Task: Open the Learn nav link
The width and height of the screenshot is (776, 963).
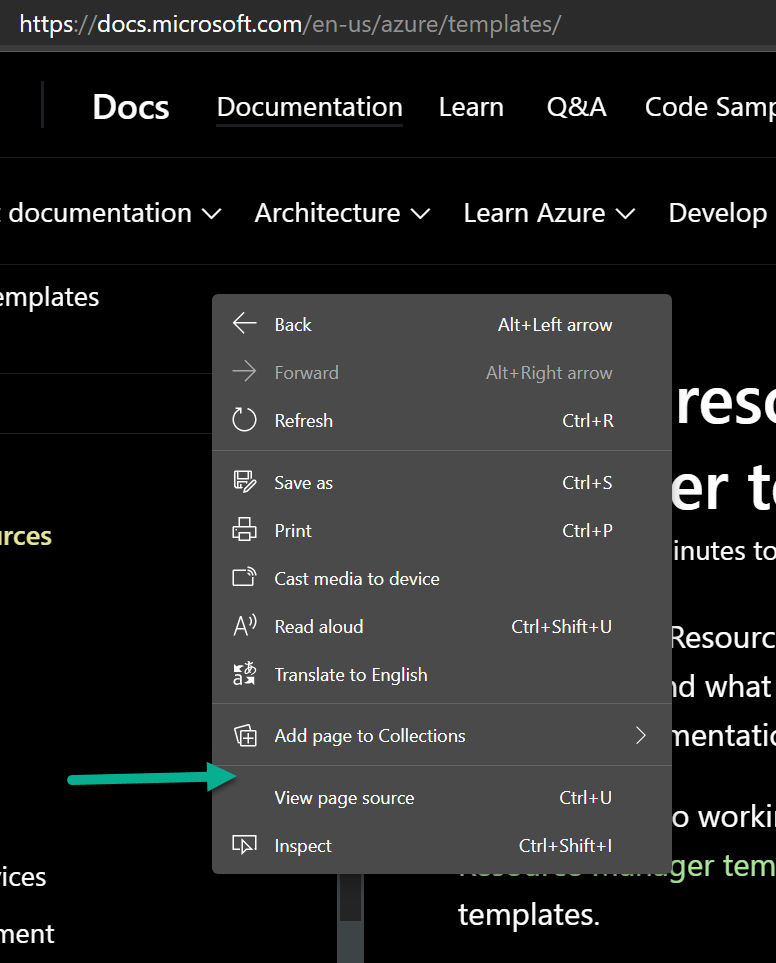Action: (471, 107)
